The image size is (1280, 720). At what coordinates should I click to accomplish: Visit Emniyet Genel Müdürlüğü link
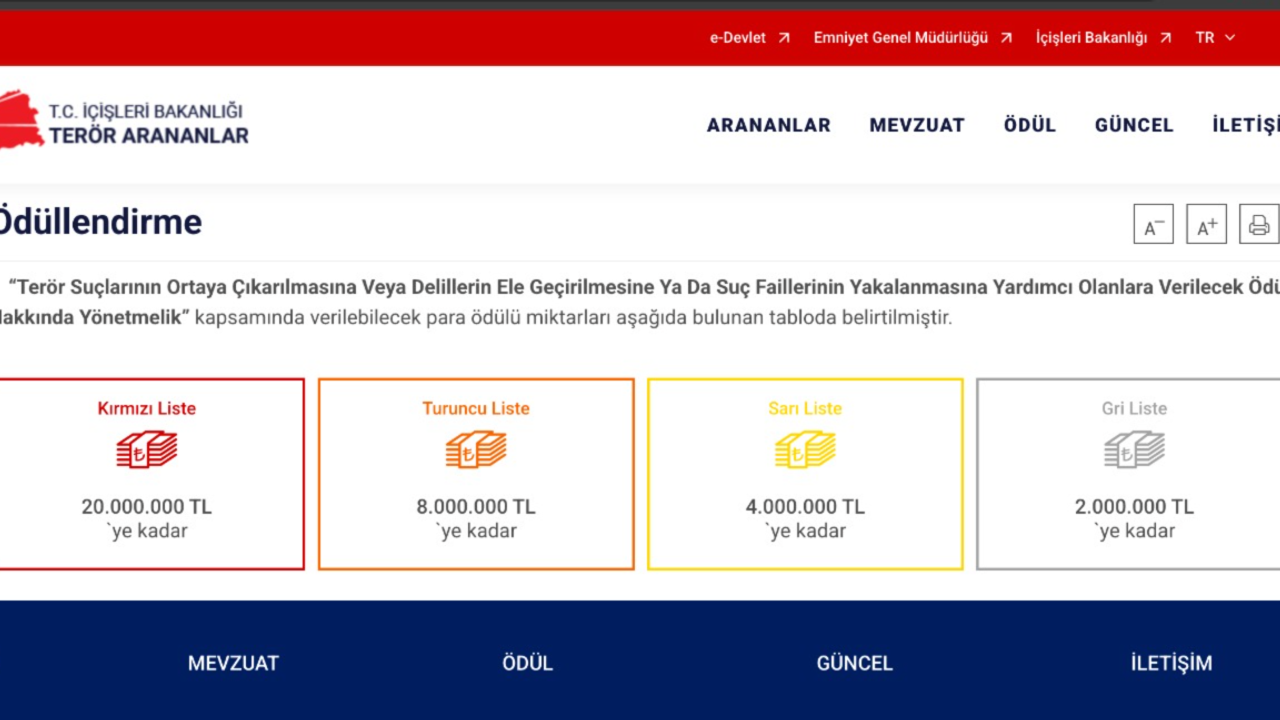coord(900,38)
